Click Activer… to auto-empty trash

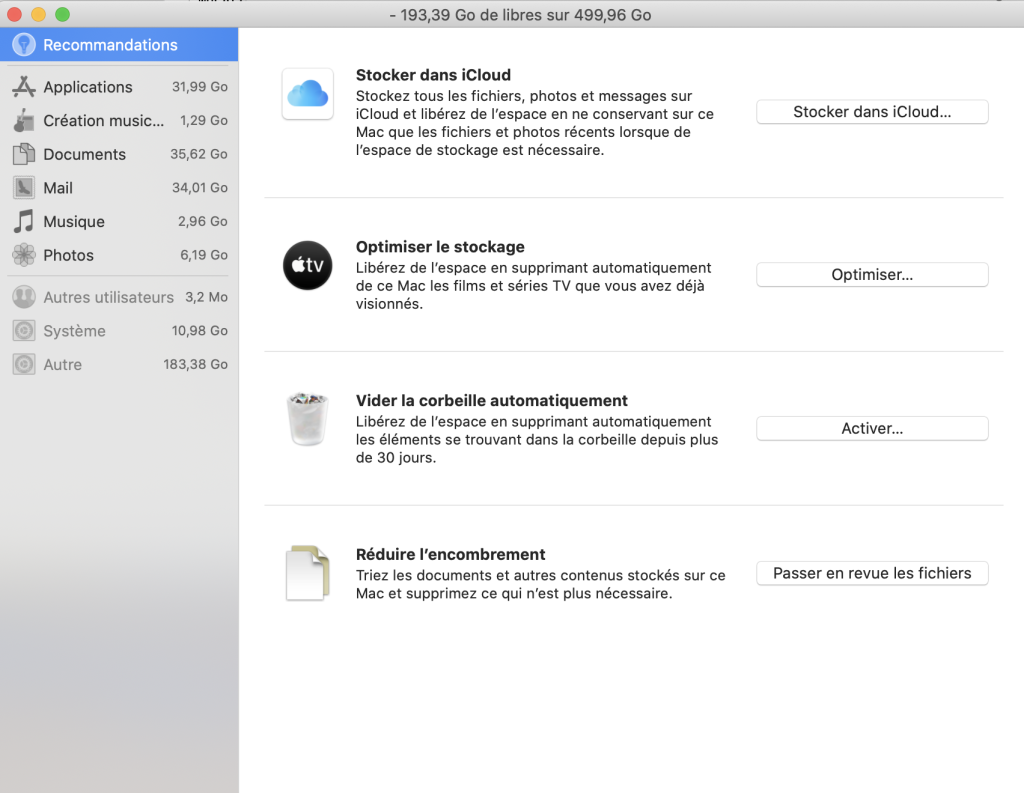click(x=871, y=428)
